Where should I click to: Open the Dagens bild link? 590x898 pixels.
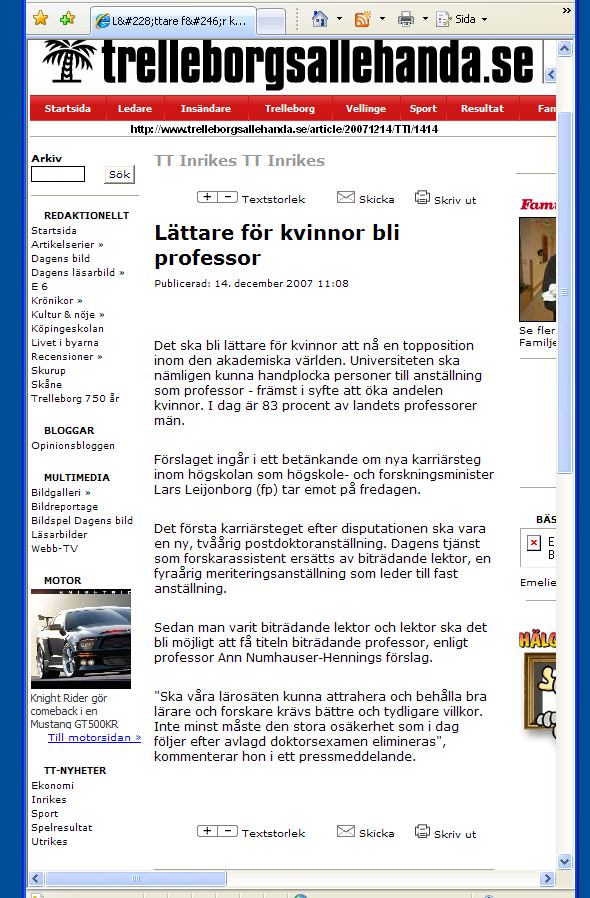point(61,258)
